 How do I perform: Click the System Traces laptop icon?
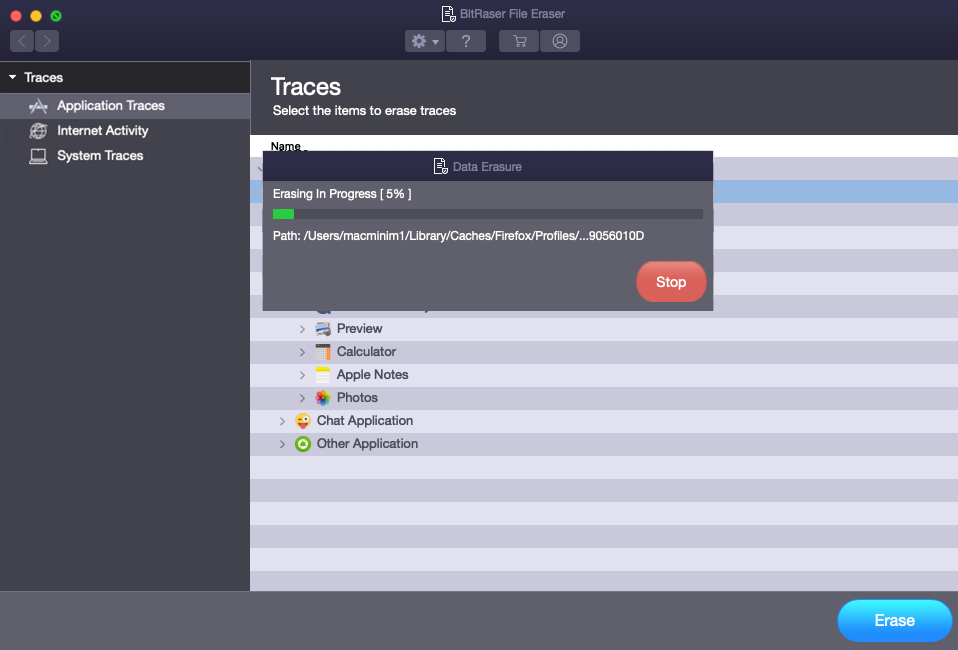pyautogui.click(x=38, y=156)
